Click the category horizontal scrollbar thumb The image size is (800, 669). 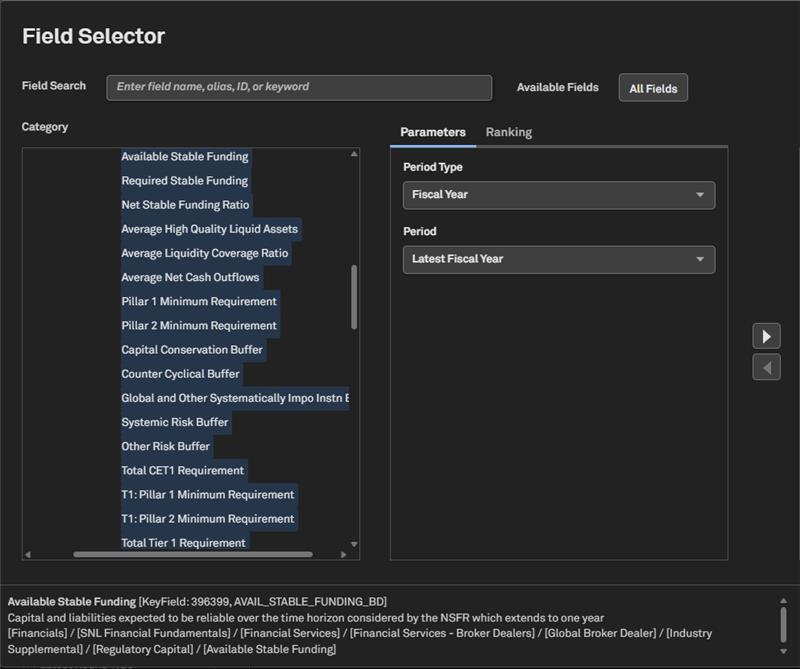click(192, 554)
